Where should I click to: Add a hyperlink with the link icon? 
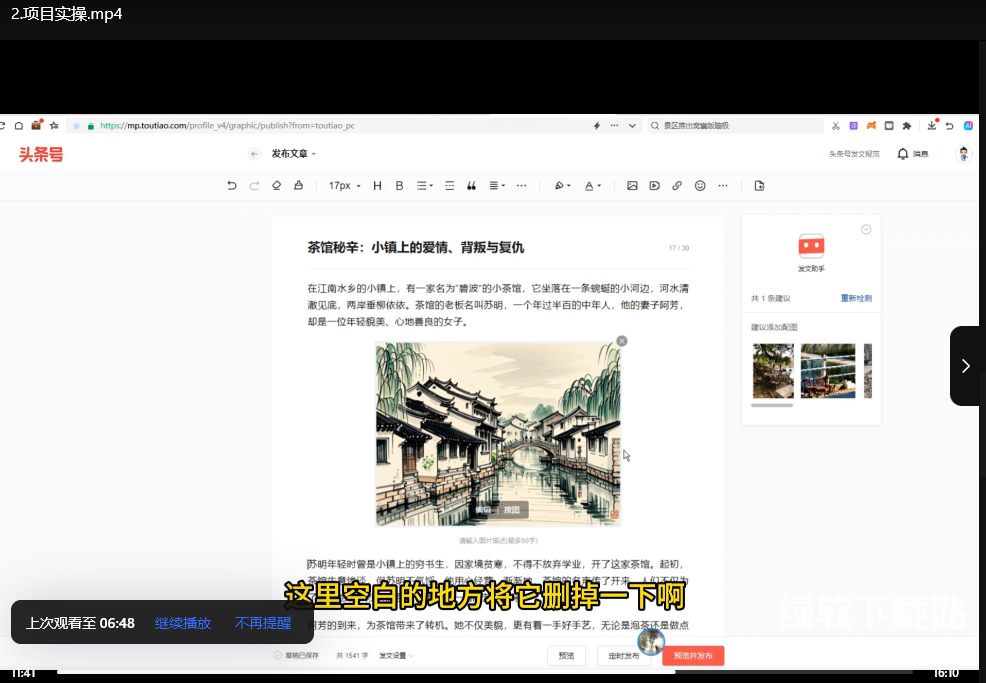pyautogui.click(x=677, y=186)
